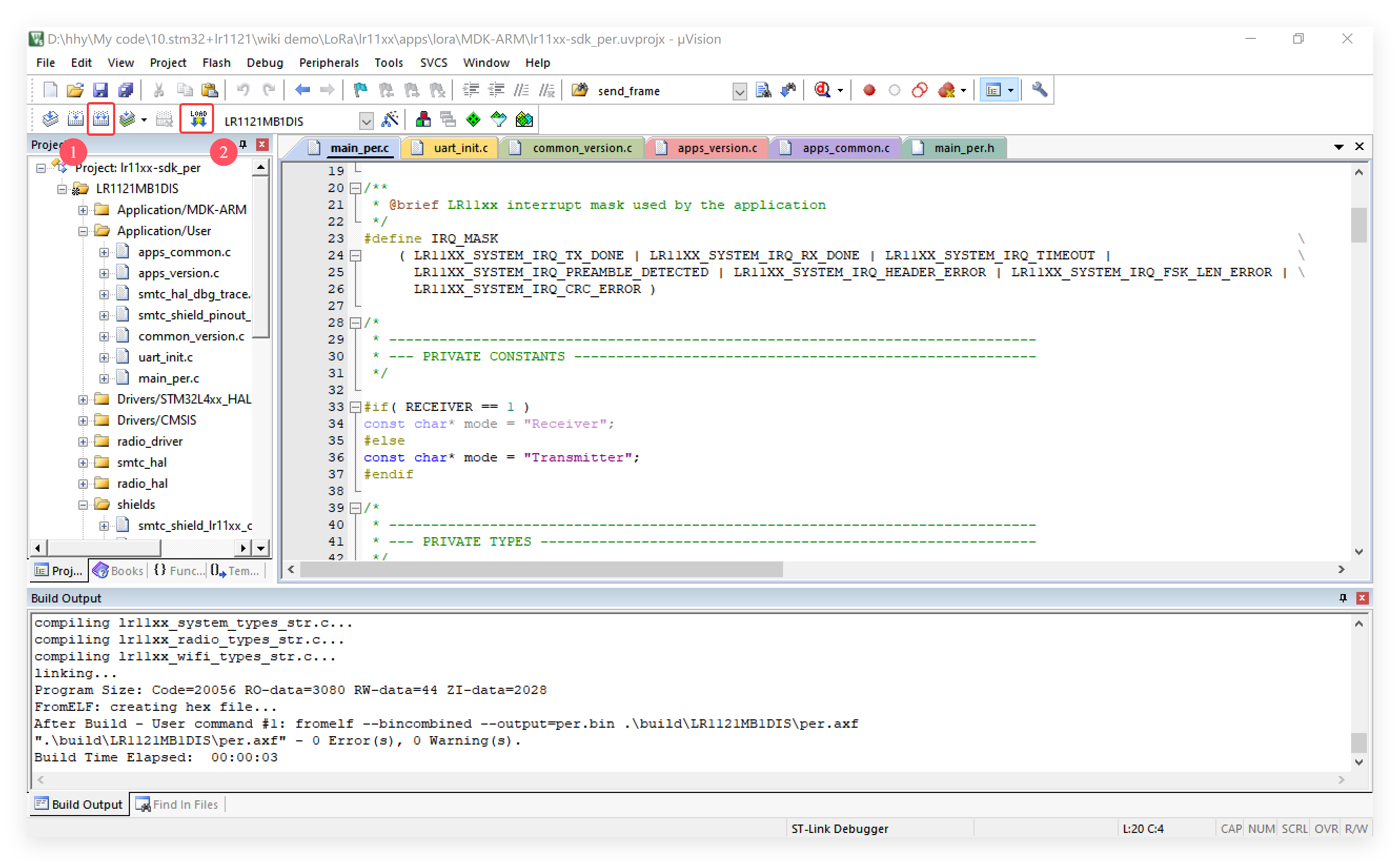Expand the Drivers/CMSIS folder
The image size is (1400, 864).
click(x=83, y=420)
